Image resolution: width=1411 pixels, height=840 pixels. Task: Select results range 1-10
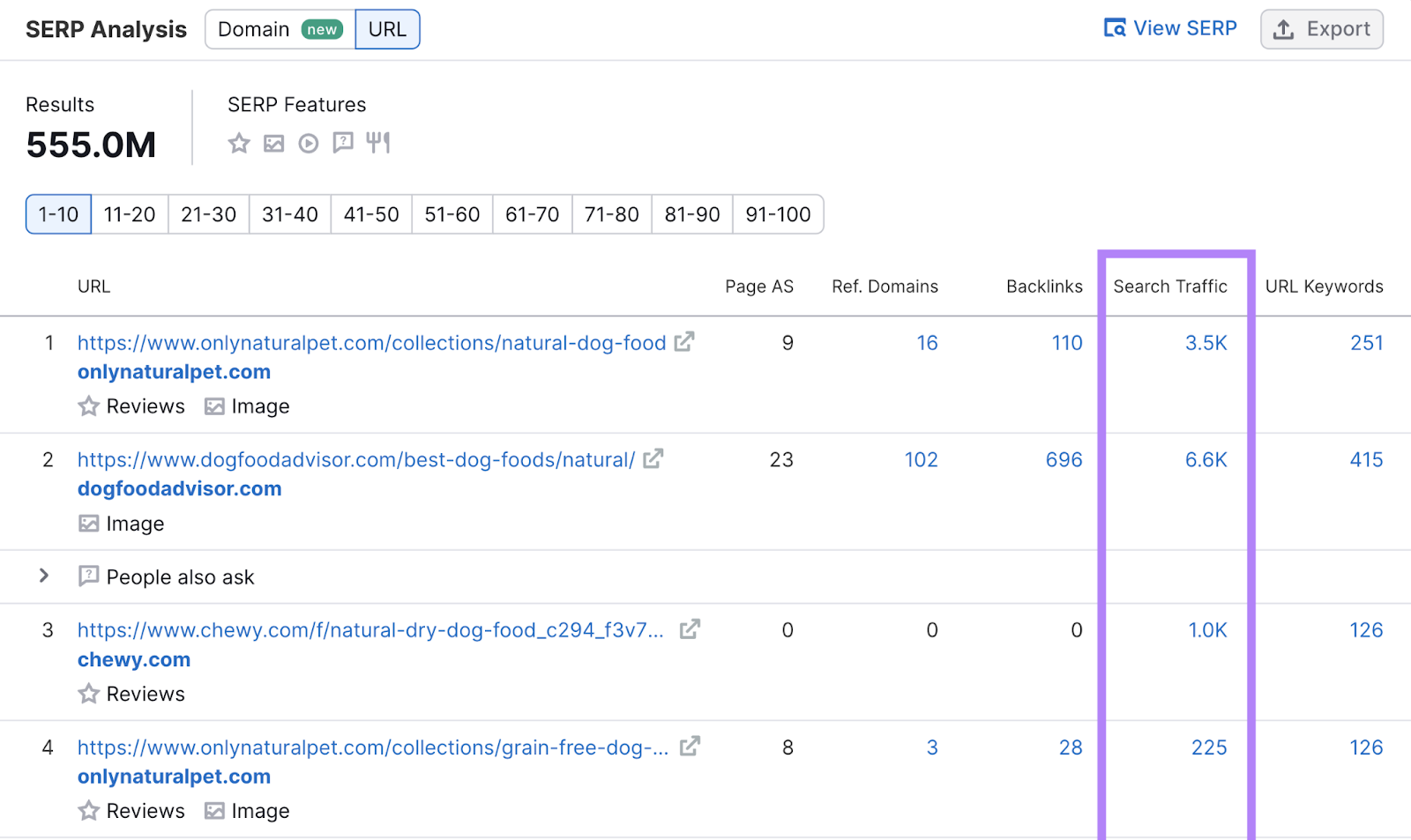pyautogui.click(x=58, y=214)
